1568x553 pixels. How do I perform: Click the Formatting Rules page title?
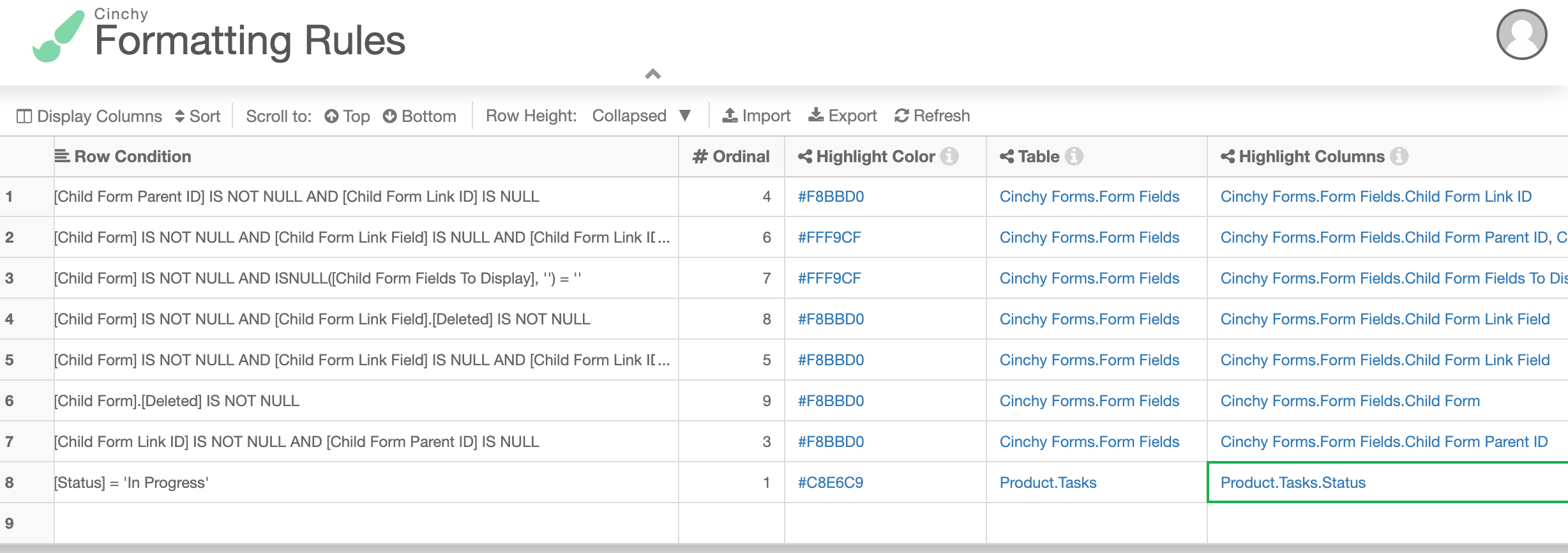[x=250, y=41]
